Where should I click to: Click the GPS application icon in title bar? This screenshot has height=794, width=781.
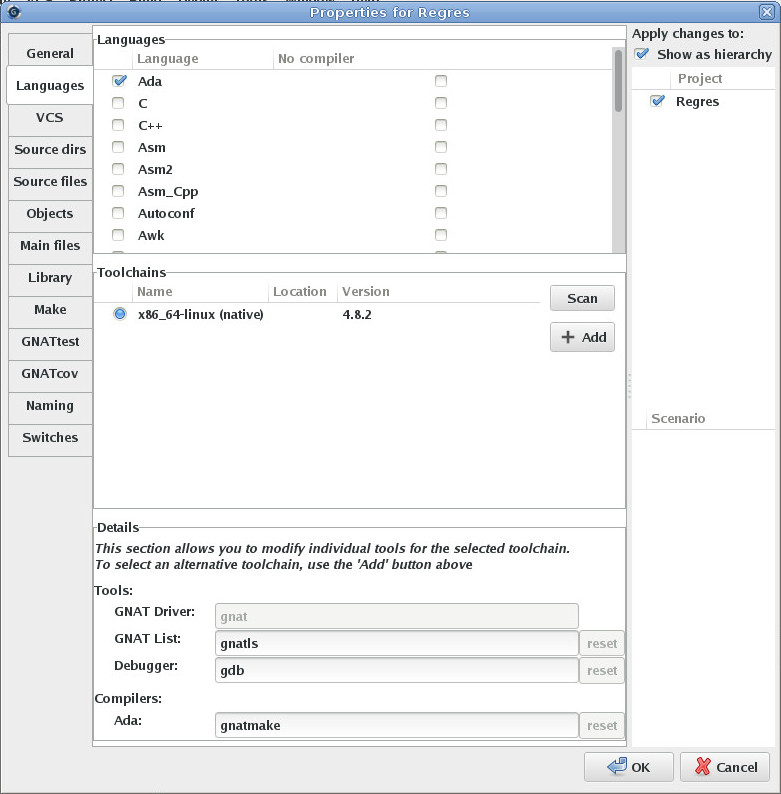click(14, 12)
